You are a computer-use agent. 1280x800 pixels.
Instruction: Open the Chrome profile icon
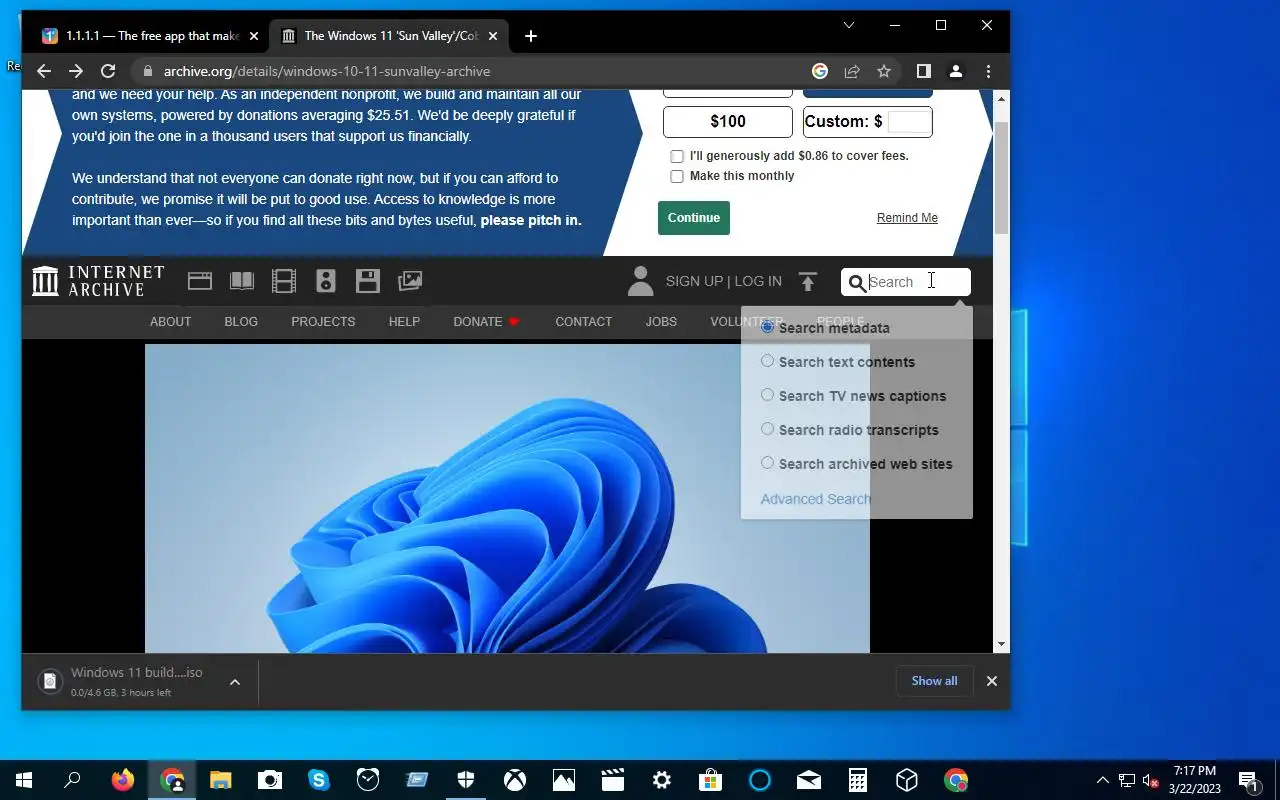pyautogui.click(x=956, y=71)
